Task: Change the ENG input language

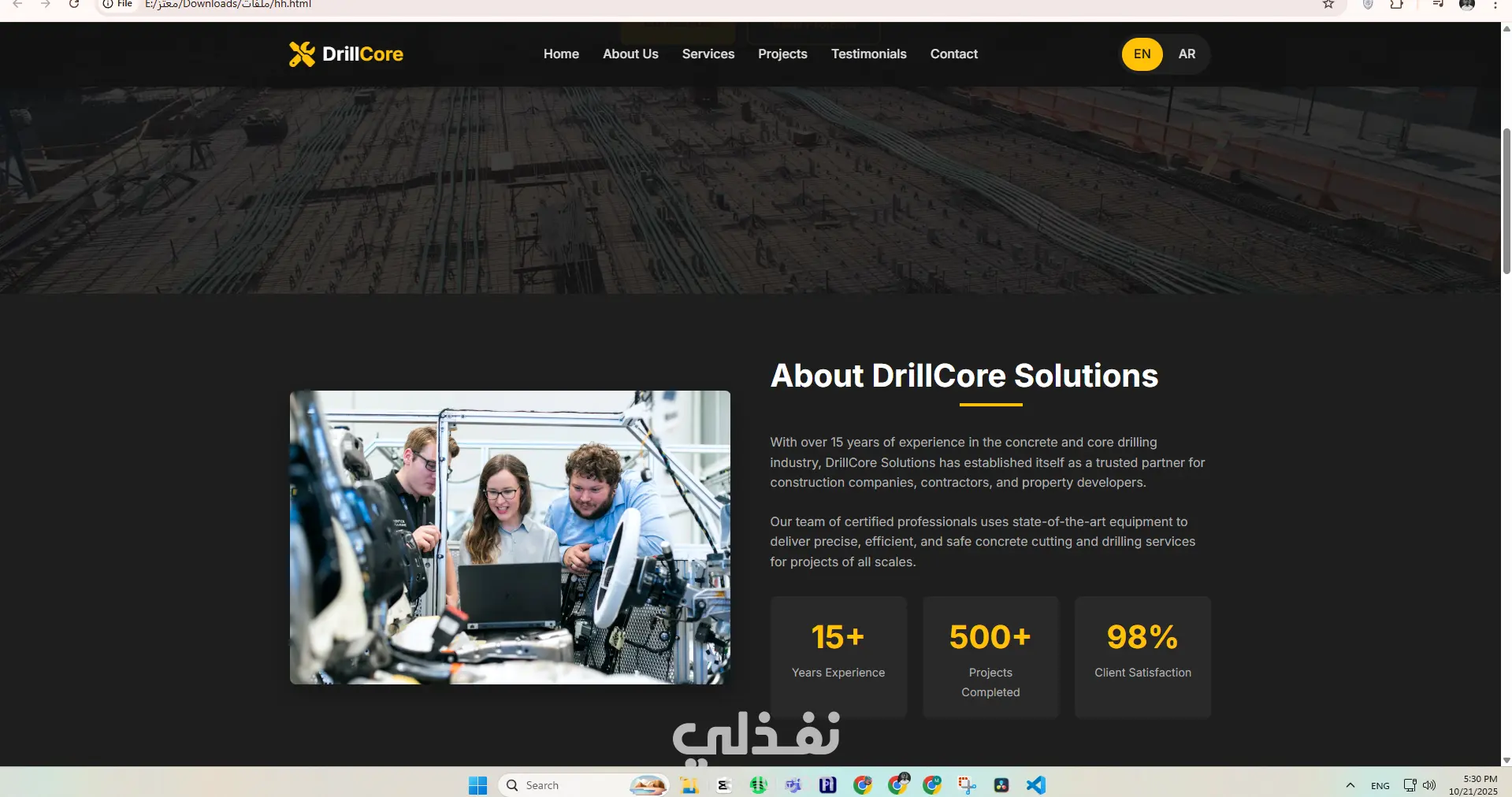Action: point(1380,785)
